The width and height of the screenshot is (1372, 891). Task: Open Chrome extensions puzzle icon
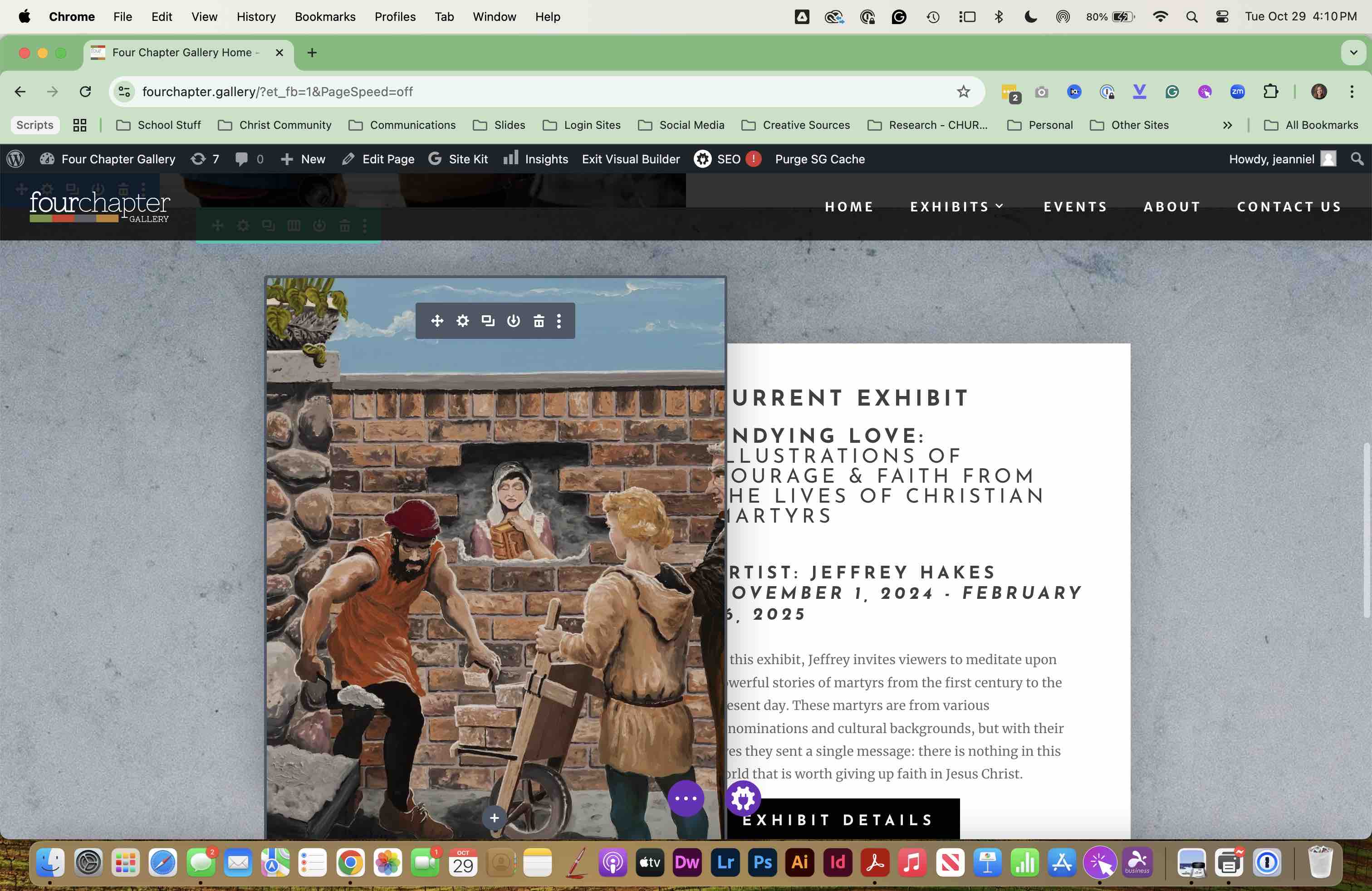[x=1270, y=92]
